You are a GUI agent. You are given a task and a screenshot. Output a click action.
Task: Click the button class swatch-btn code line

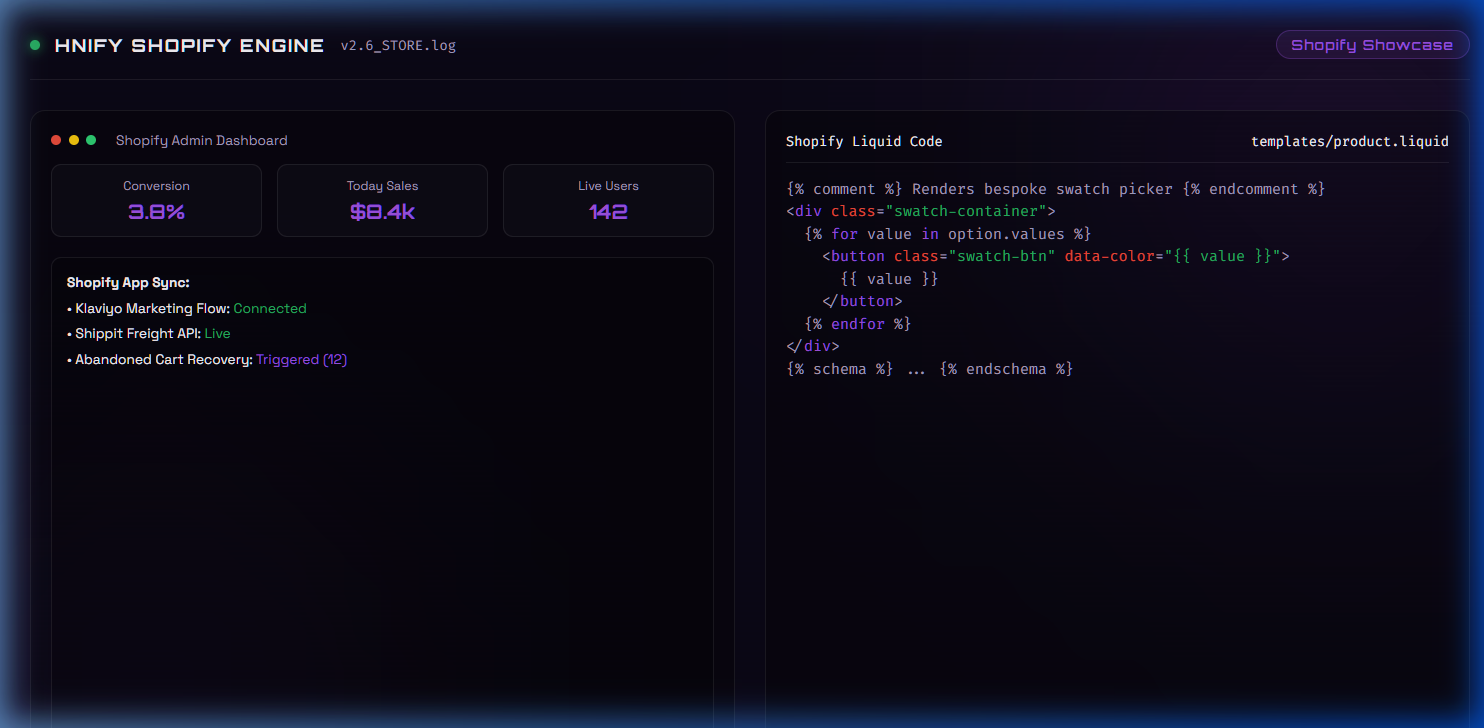click(x=1056, y=256)
